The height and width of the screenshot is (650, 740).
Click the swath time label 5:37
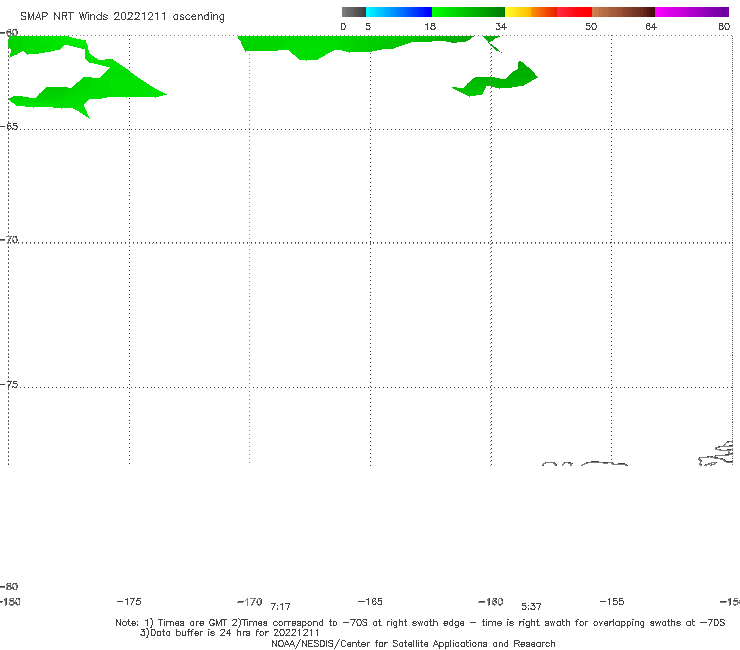click(531, 607)
